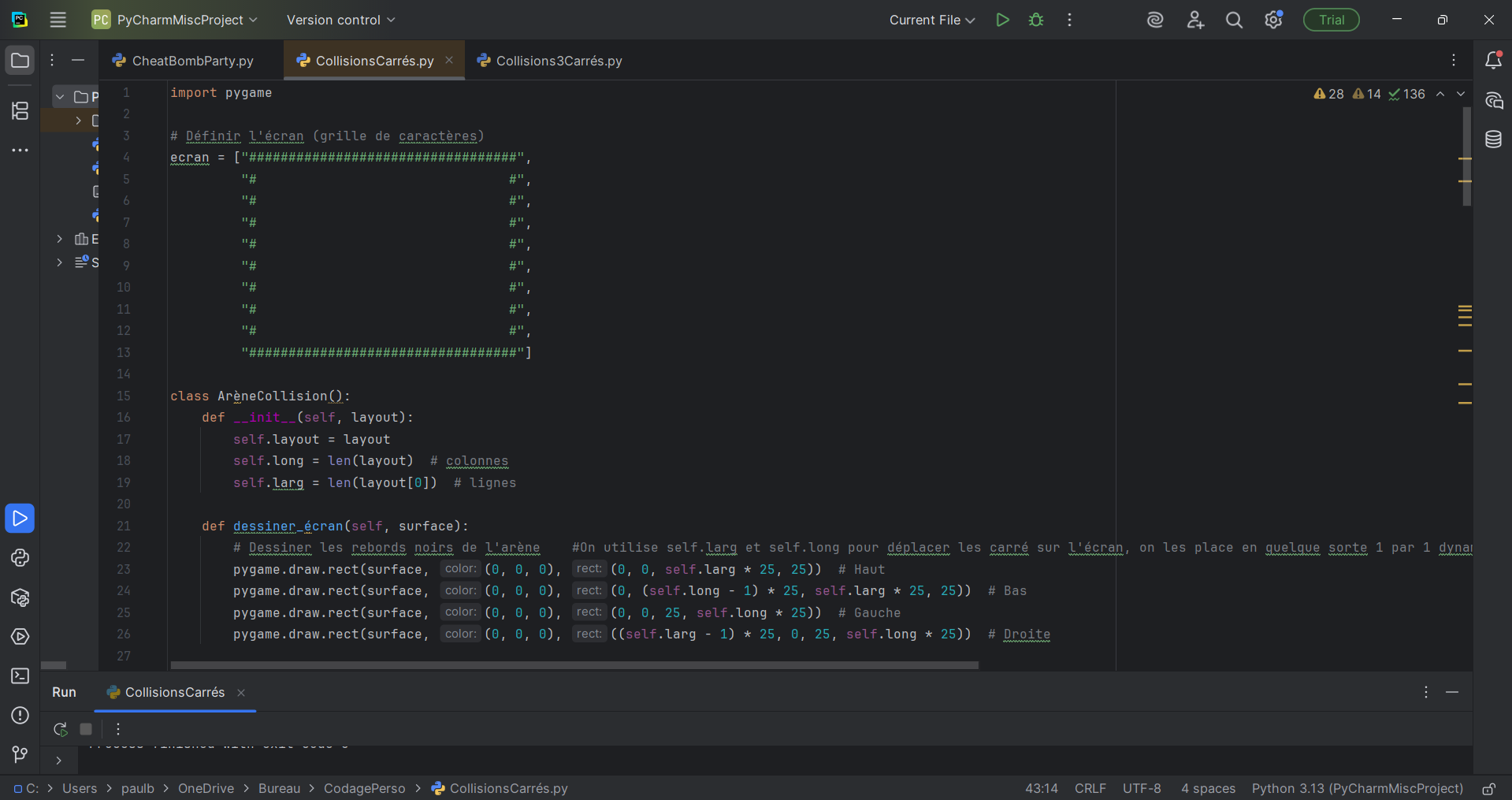The image size is (1512, 800).
Task: Click the editor vertical scrollbar thumb
Action: (x=1467, y=158)
